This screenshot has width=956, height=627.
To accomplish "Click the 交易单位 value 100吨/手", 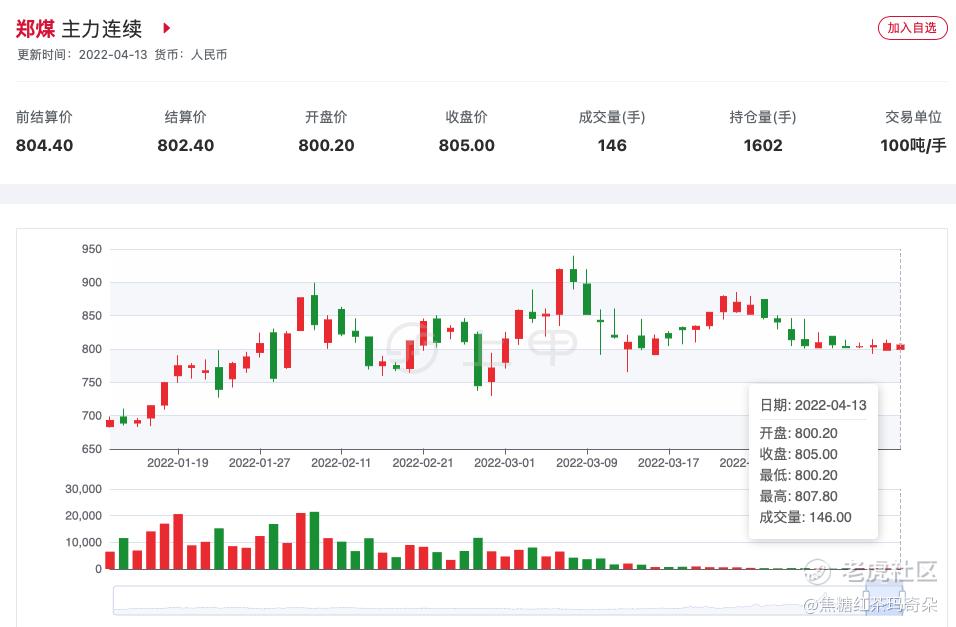I will [x=912, y=146].
